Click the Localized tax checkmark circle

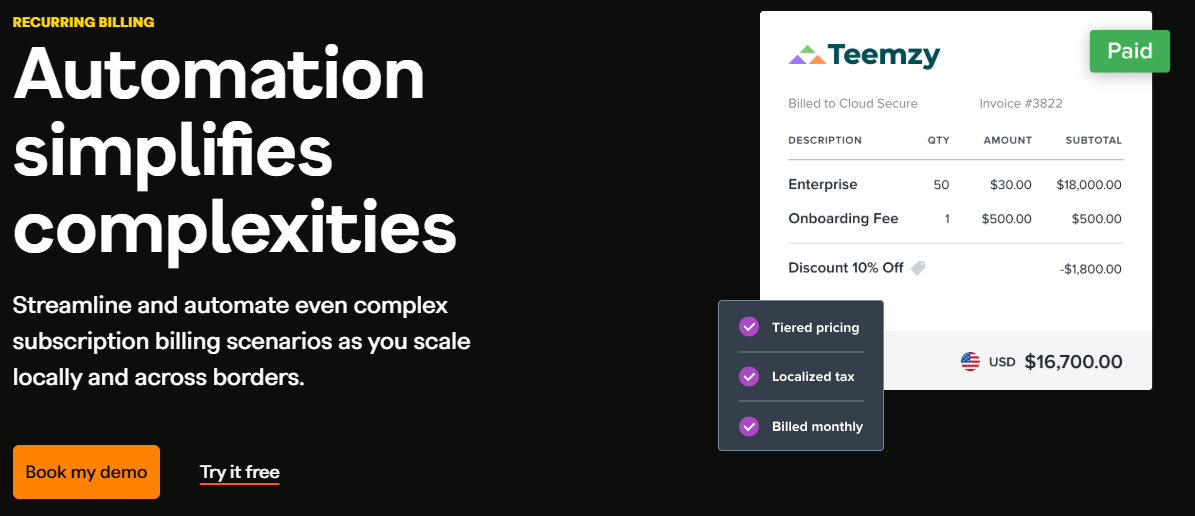click(x=749, y=377)
